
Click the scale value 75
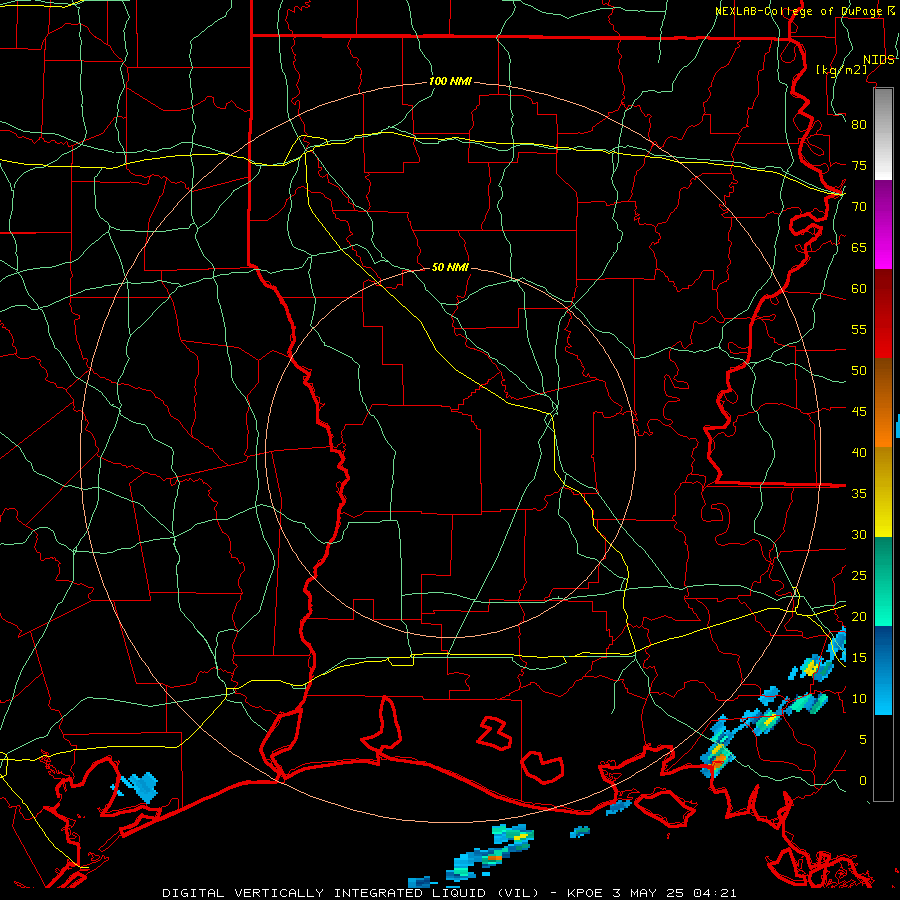(x=859, y=166)
